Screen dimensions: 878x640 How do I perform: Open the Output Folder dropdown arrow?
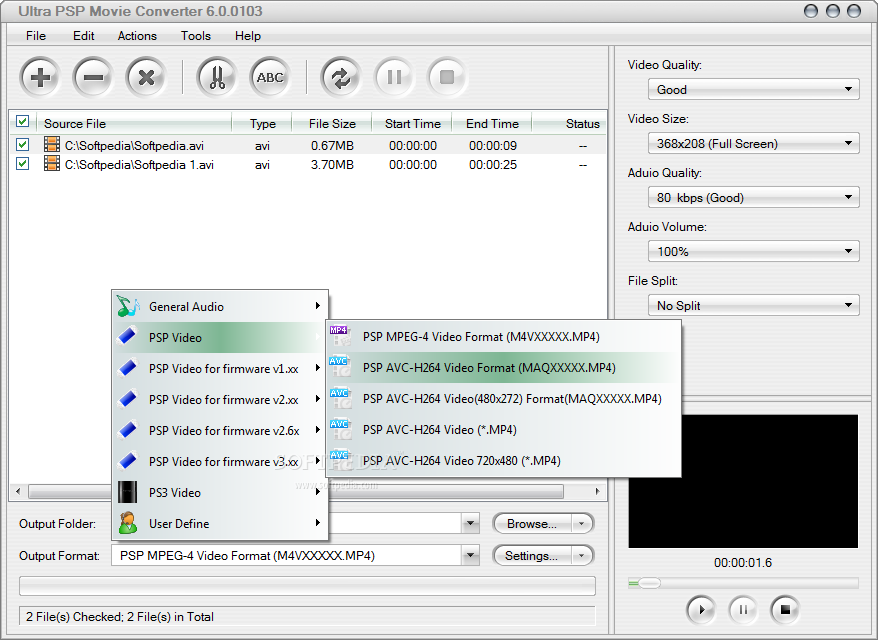point(471,524)
